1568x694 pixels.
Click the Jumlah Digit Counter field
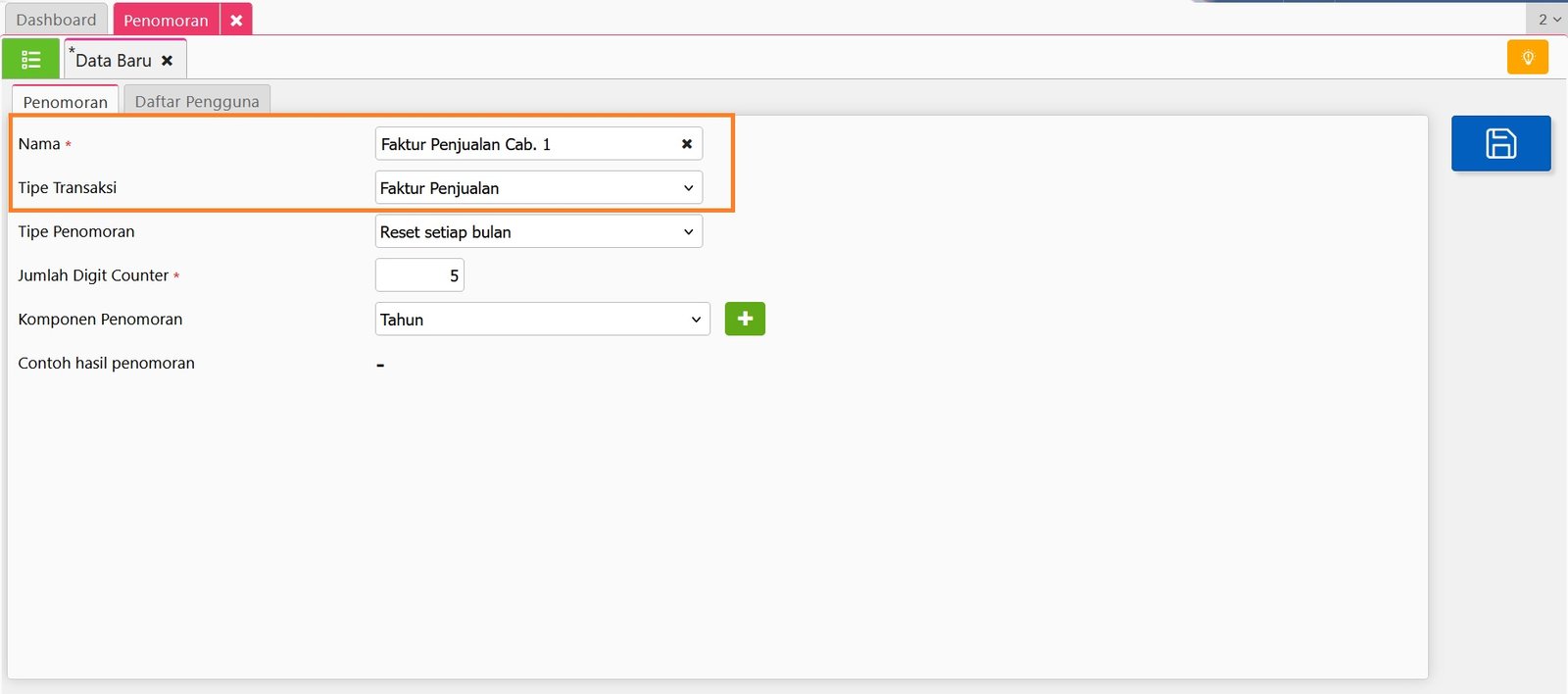(x=419, y=275)
